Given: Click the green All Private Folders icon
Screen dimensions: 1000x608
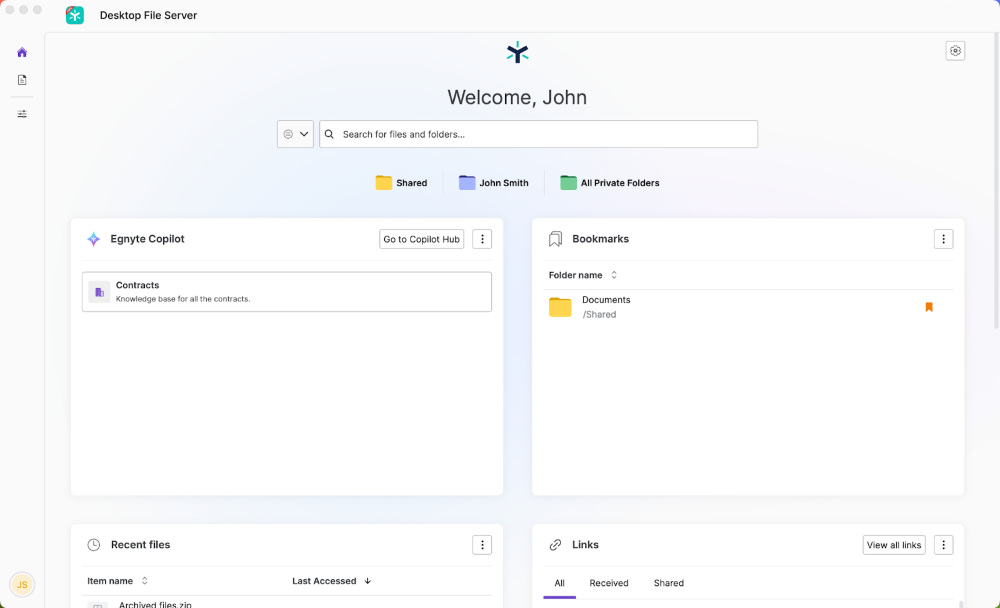Looking at the screenshot, I should click(x=568, y=182).
